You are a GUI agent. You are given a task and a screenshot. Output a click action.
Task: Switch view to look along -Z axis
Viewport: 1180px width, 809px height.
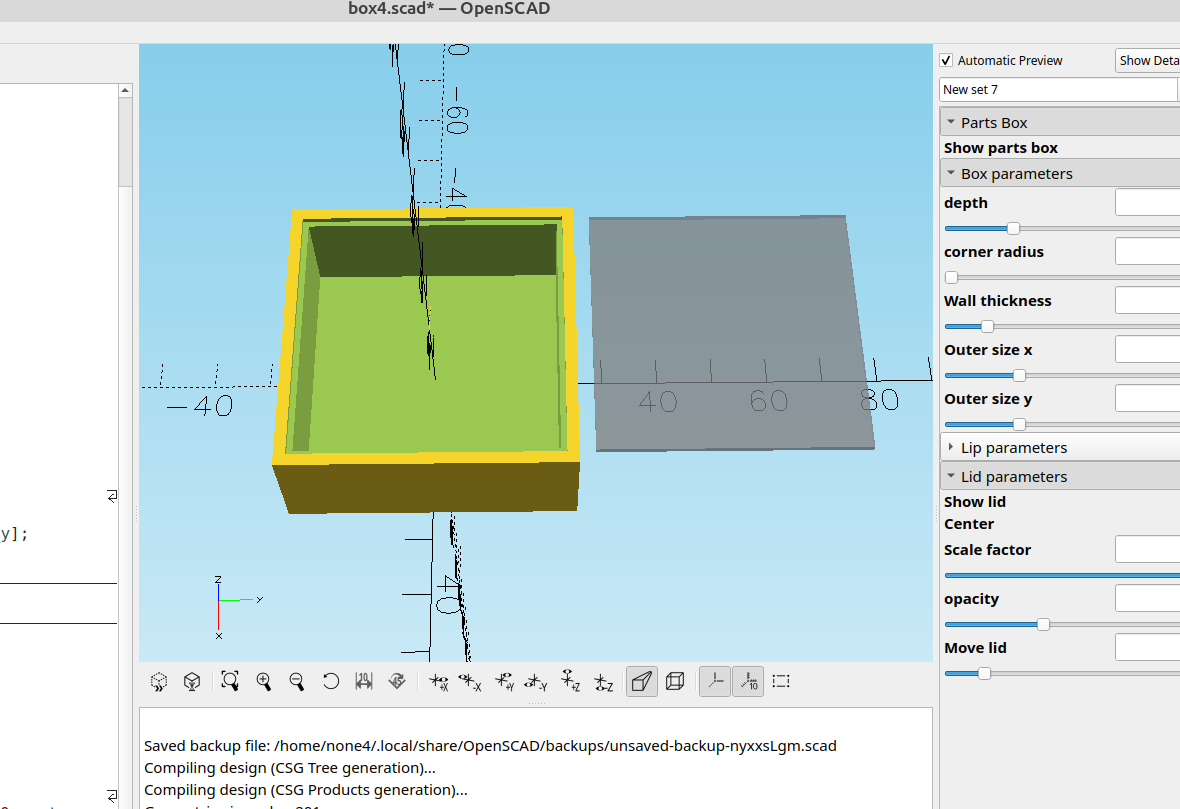click(x=605, y=681)
